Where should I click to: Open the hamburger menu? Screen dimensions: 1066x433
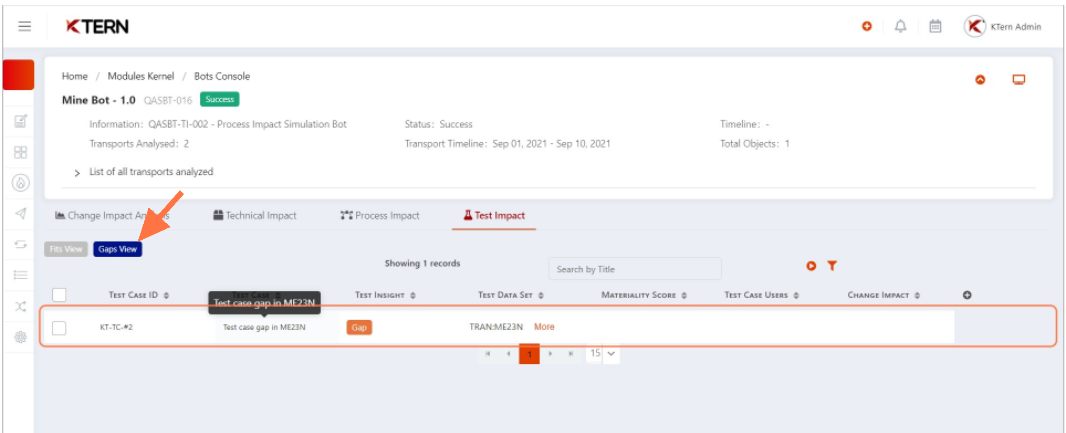coord(24,27)
